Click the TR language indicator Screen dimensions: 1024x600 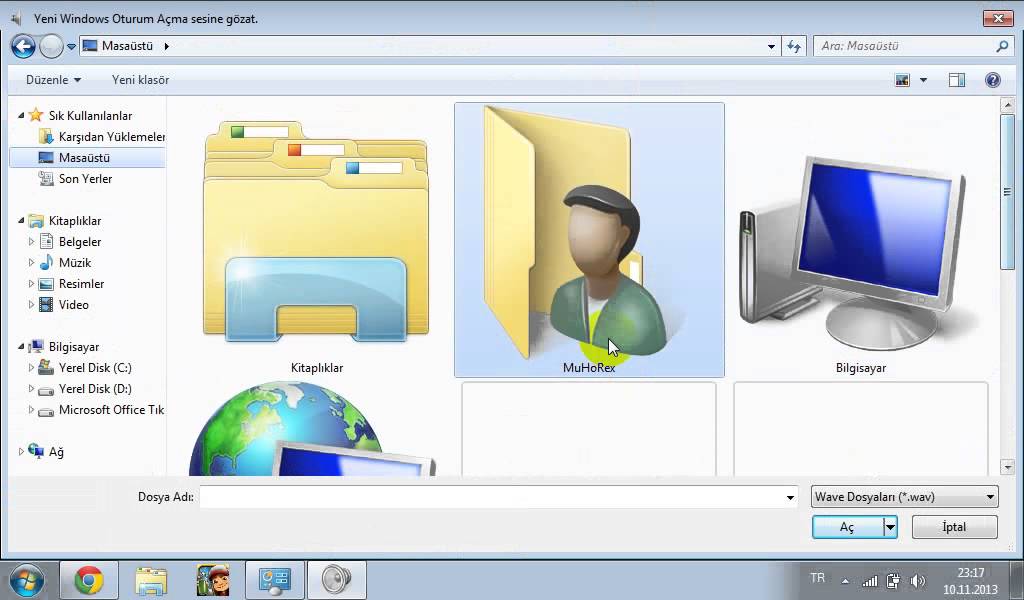818,578
